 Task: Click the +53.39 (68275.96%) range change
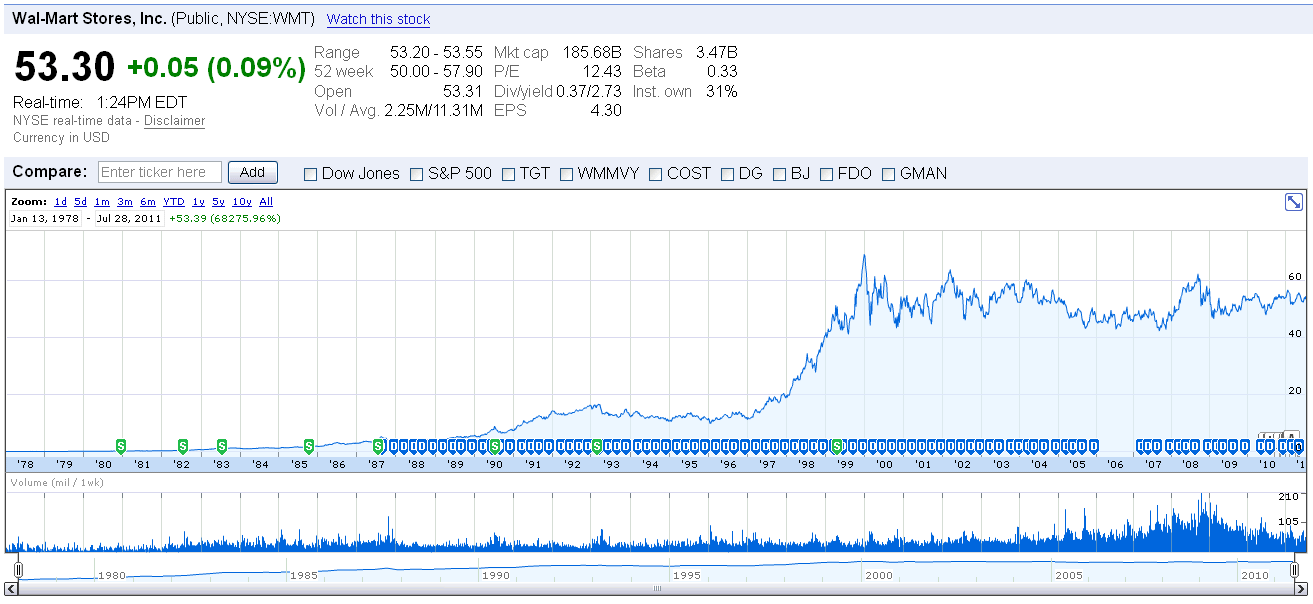(x=225, y=217)
